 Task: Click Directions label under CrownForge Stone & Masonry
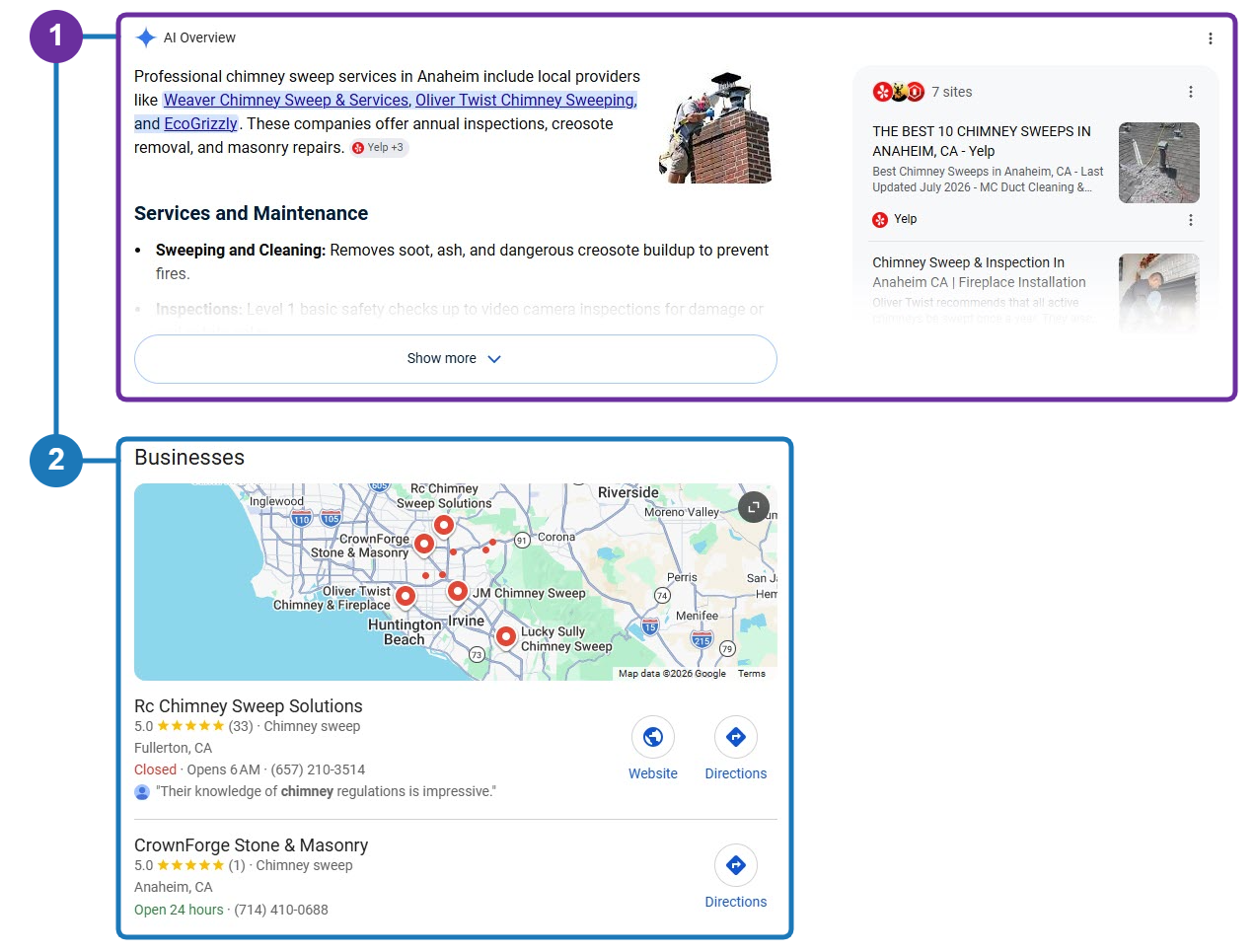[x=736, y=903]
